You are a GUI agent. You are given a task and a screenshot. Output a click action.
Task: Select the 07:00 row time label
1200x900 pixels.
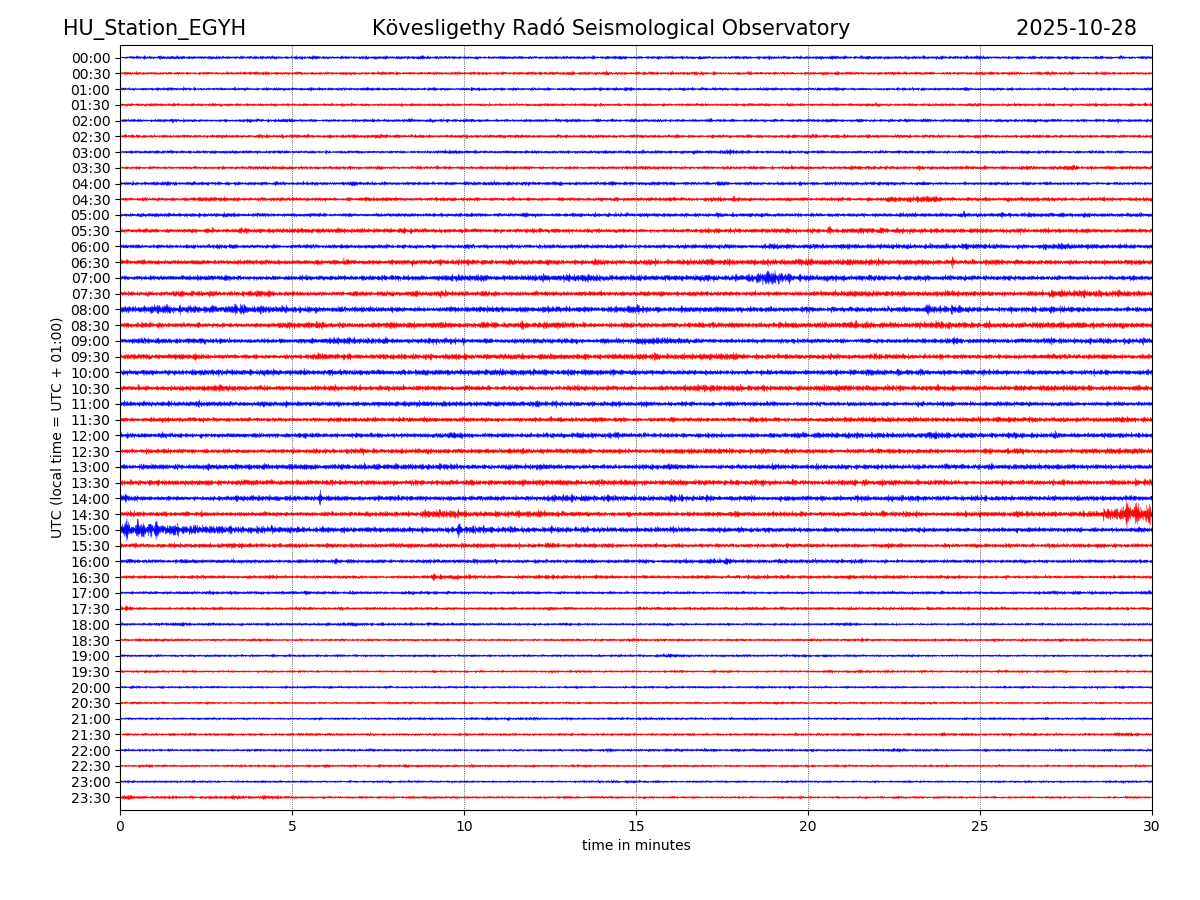tap(90, 278)
